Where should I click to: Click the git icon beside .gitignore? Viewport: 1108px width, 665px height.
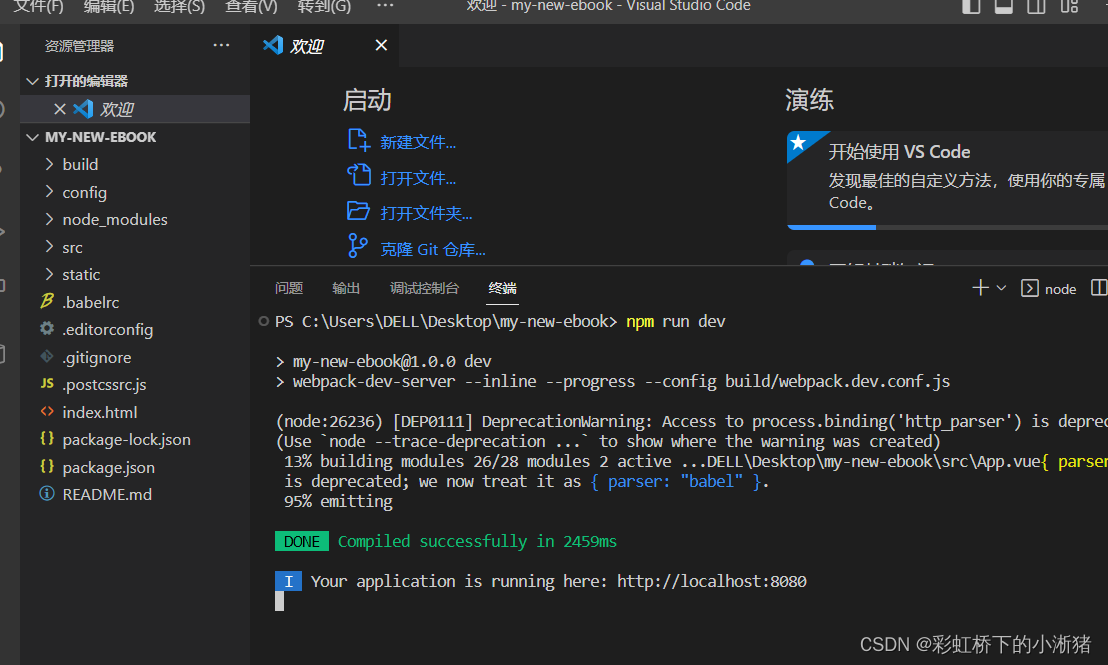coord(47,356)
